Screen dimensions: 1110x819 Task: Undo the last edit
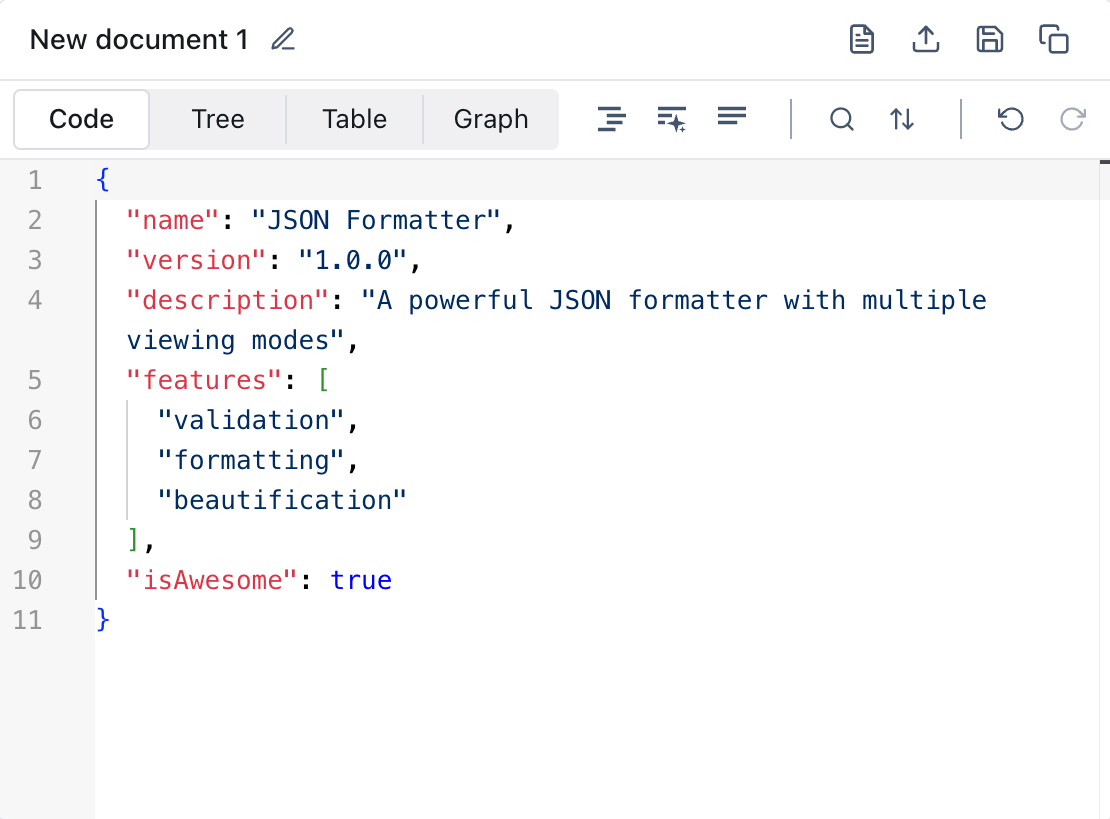[1010, 118]
